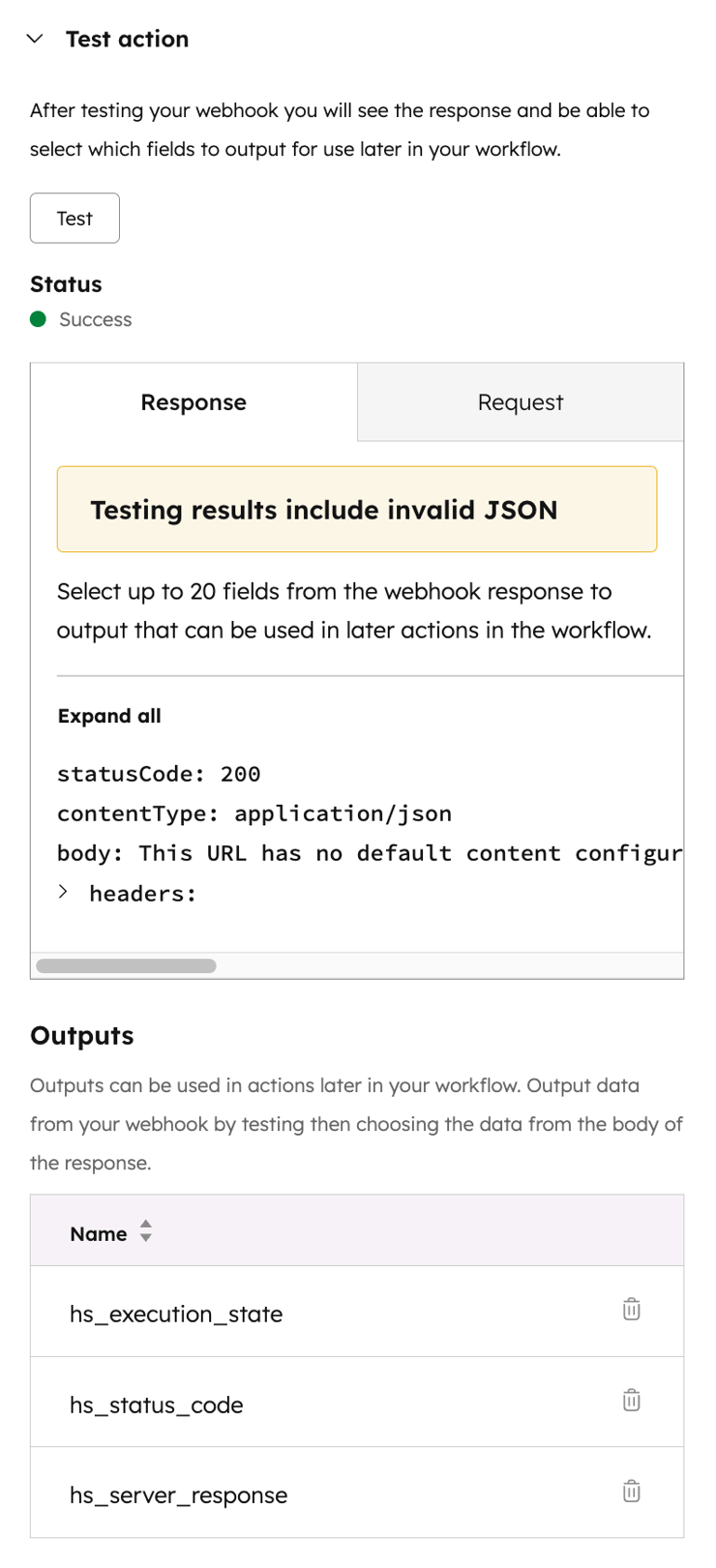The width and height of the screenshot is (716, 1568).
Task: Click the horizontal scrollbar under the response
Action: coord(126,964)
